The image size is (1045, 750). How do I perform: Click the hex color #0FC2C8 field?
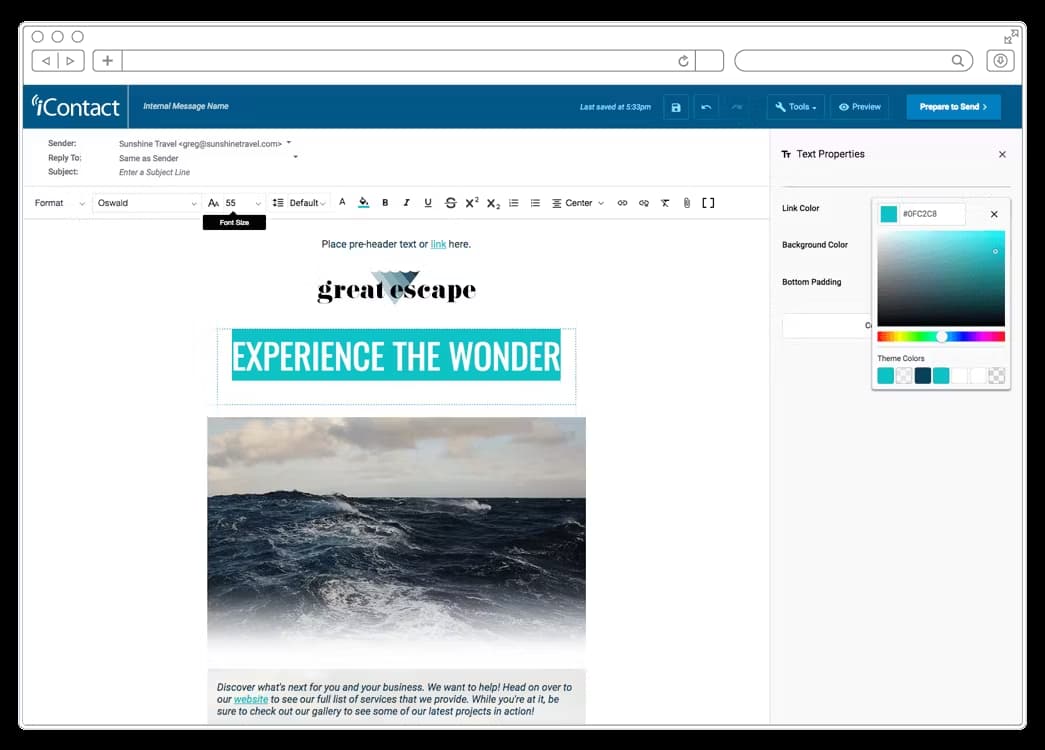click(932, 214)
